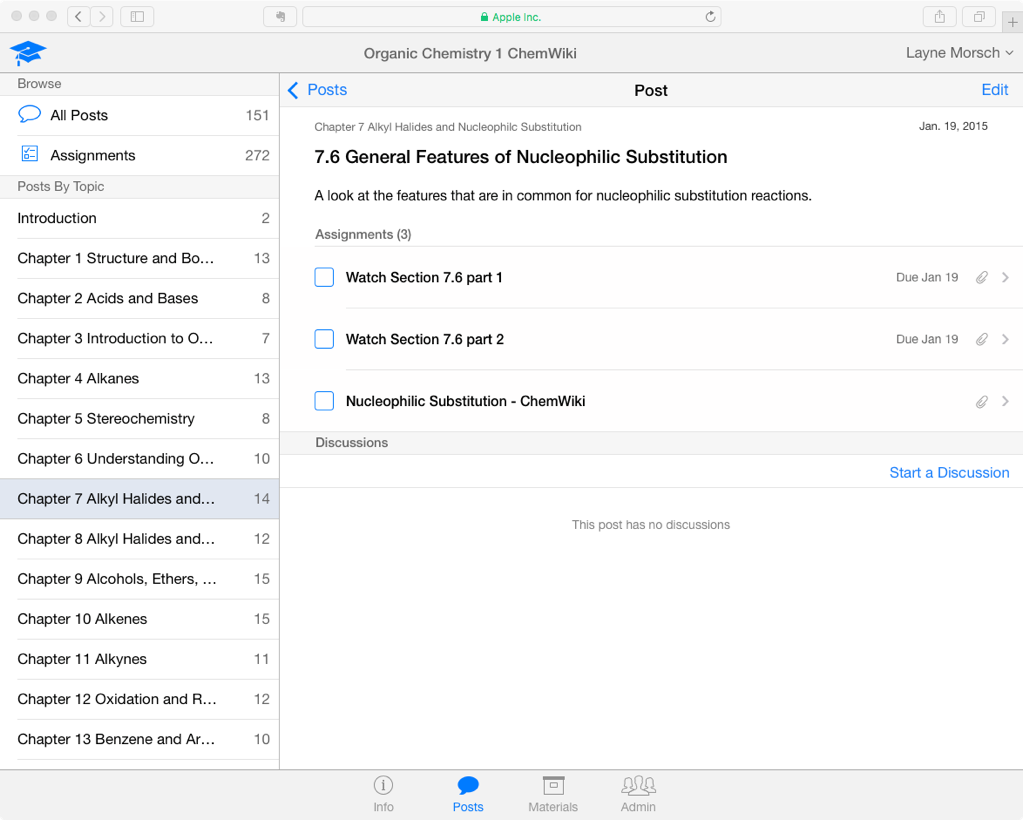Viewport: 1023px width, 820px height.
Task: Click the Safari share icon
Action: (939, 16)
